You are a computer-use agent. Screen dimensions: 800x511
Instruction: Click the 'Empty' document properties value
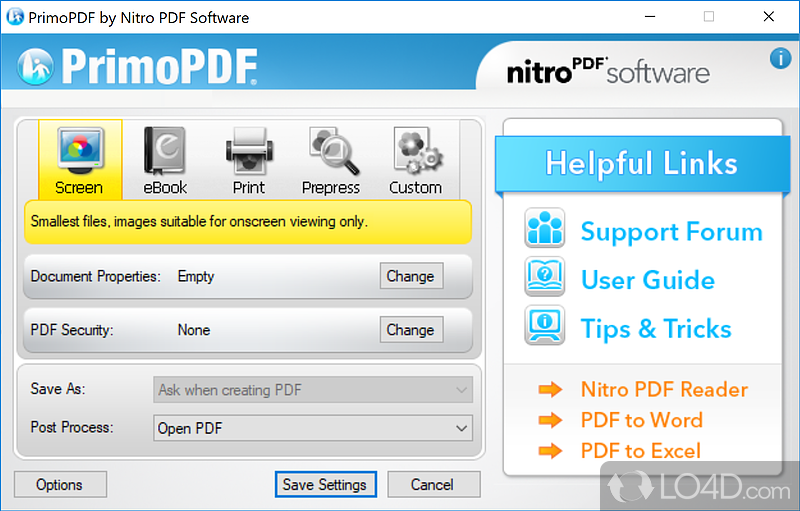pos(196,276)
